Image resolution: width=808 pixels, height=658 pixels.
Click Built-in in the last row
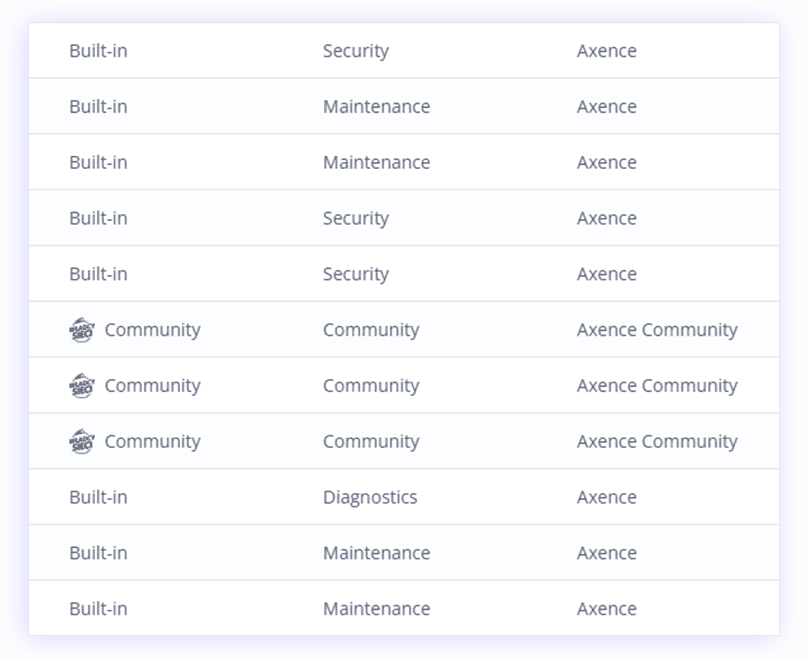coord(98,609)
